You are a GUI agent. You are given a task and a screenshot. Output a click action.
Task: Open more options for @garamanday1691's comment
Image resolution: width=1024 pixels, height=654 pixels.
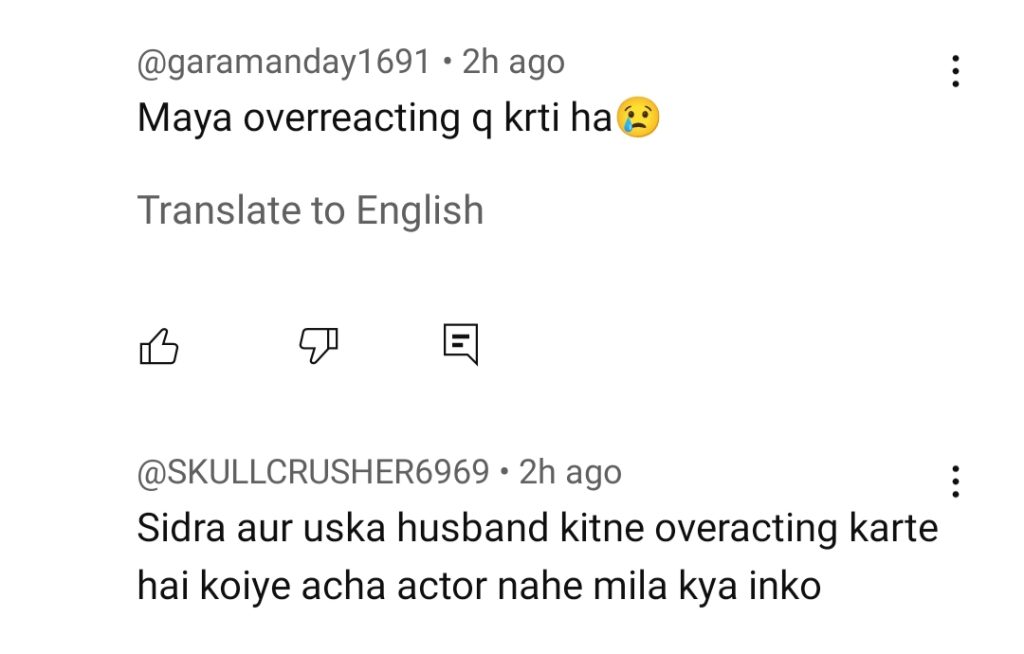(955, 71)
